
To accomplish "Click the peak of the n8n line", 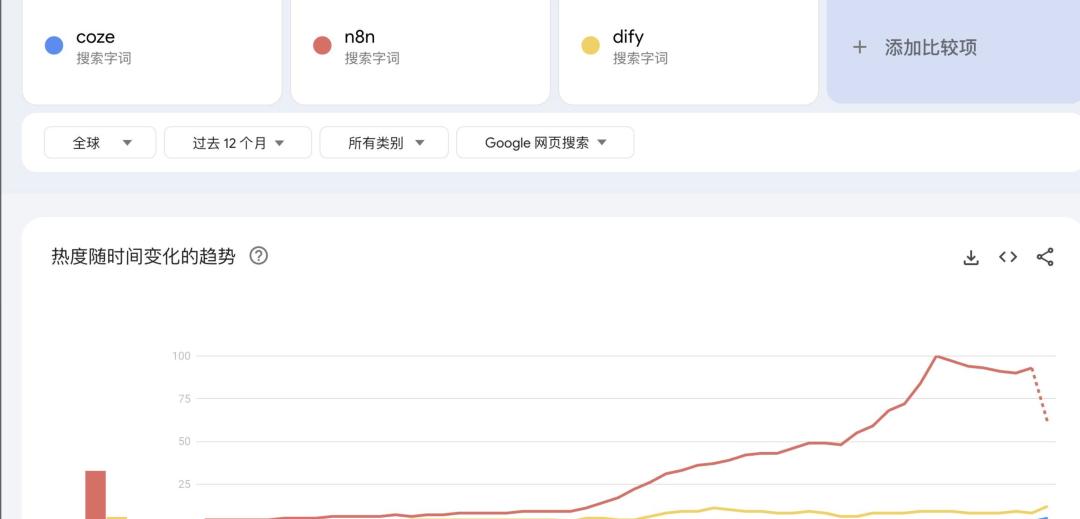I will pos(937,356).
